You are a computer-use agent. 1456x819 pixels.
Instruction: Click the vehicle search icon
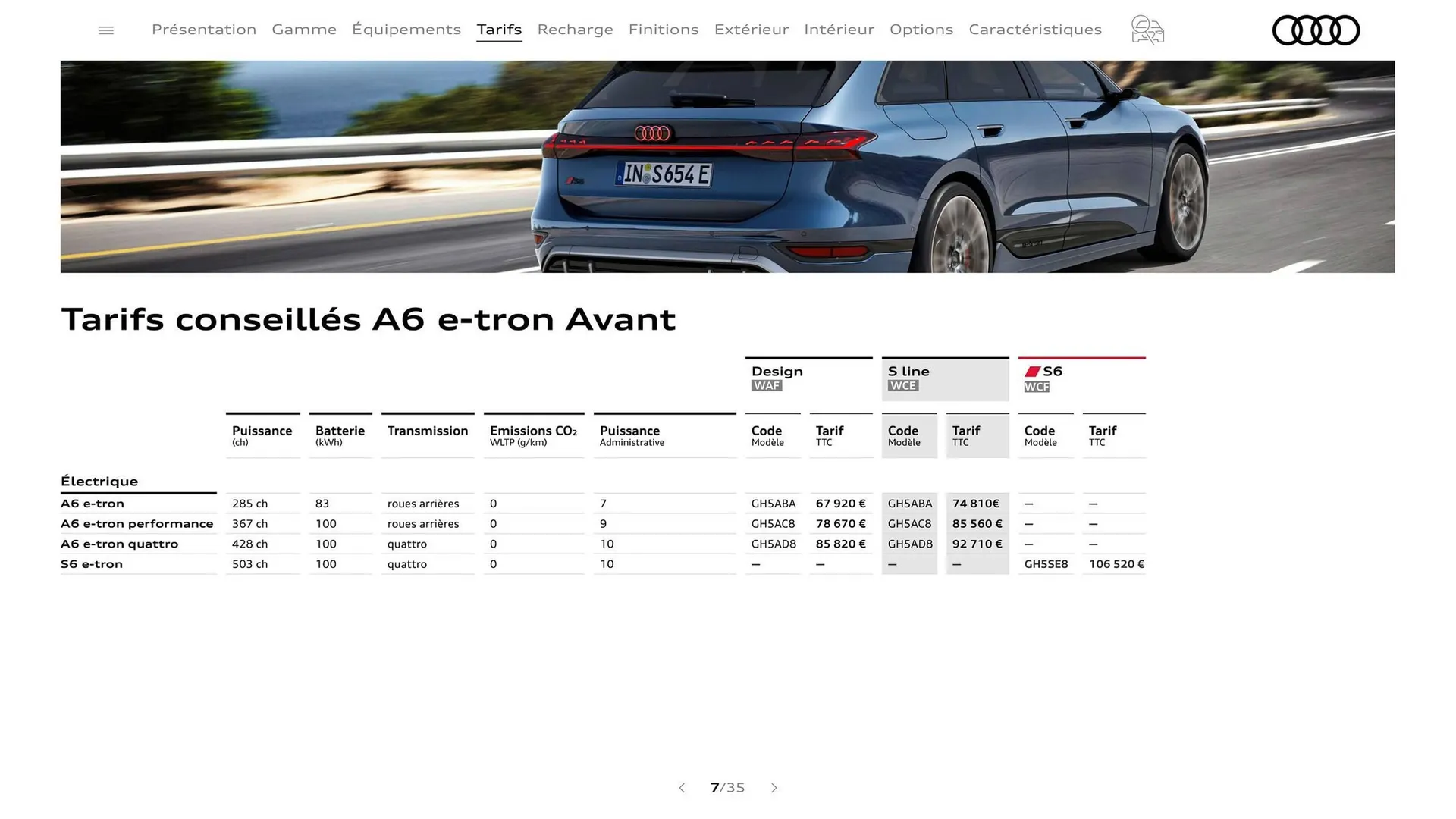(1147, 30)
